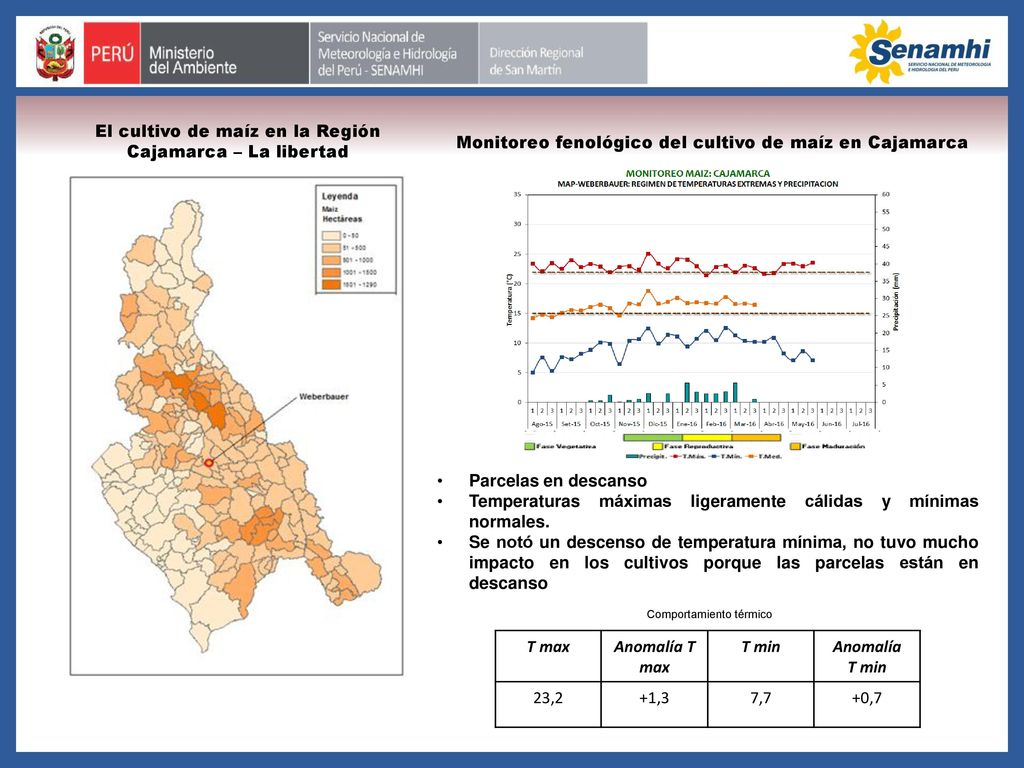Select the Dirección Regional de San Martín block

click(563, 53)
